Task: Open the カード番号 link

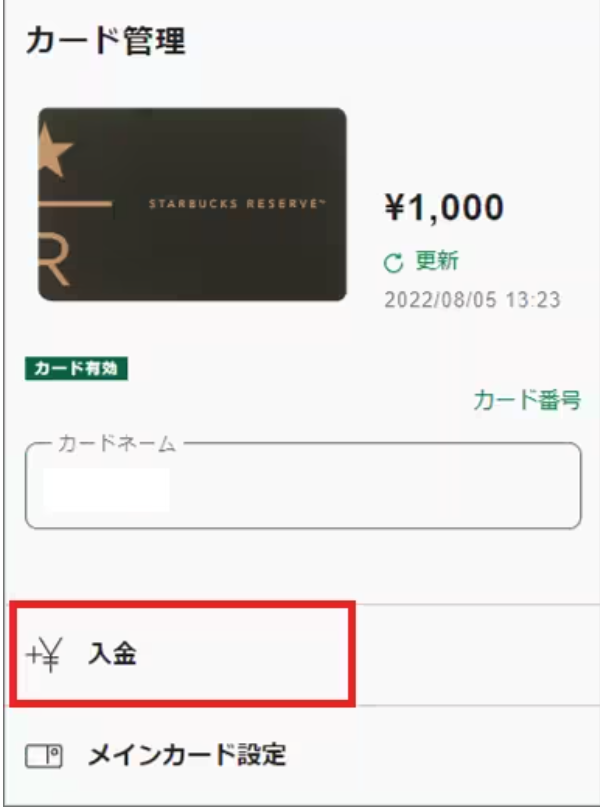Action: pyautogui.click(x=527, y=400)
